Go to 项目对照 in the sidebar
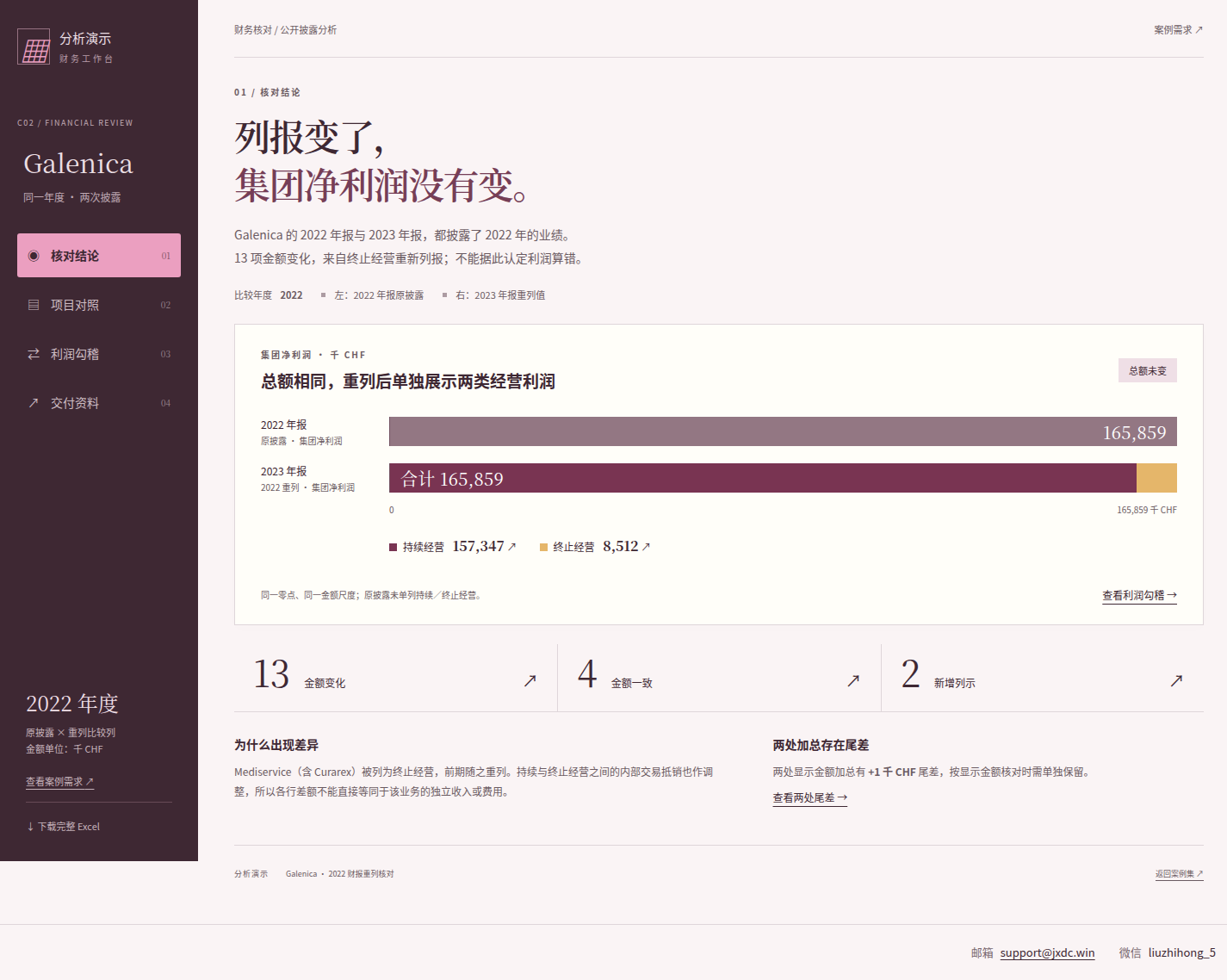The image size is (1227, 980). 99,305
